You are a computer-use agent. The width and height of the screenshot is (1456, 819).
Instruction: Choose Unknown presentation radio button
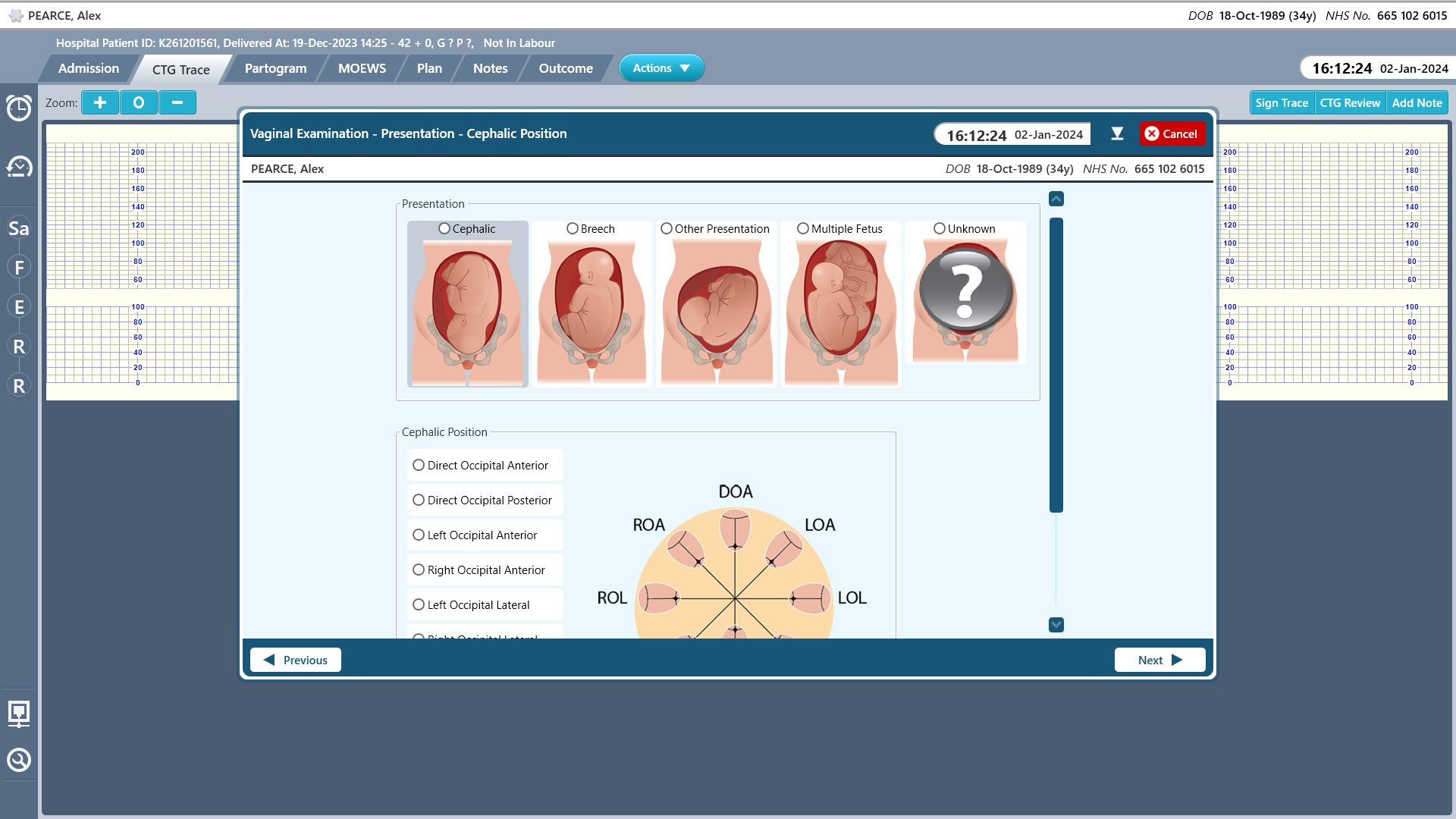click(x=940, y=228)
